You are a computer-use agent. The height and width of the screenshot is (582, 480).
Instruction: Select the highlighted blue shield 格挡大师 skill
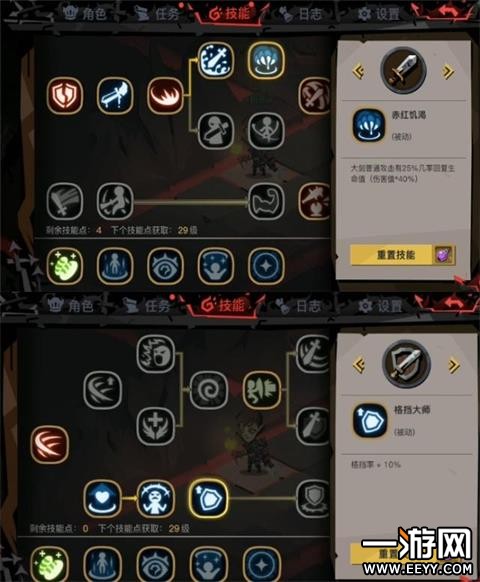pyautogui.click(x=208, y=498)
